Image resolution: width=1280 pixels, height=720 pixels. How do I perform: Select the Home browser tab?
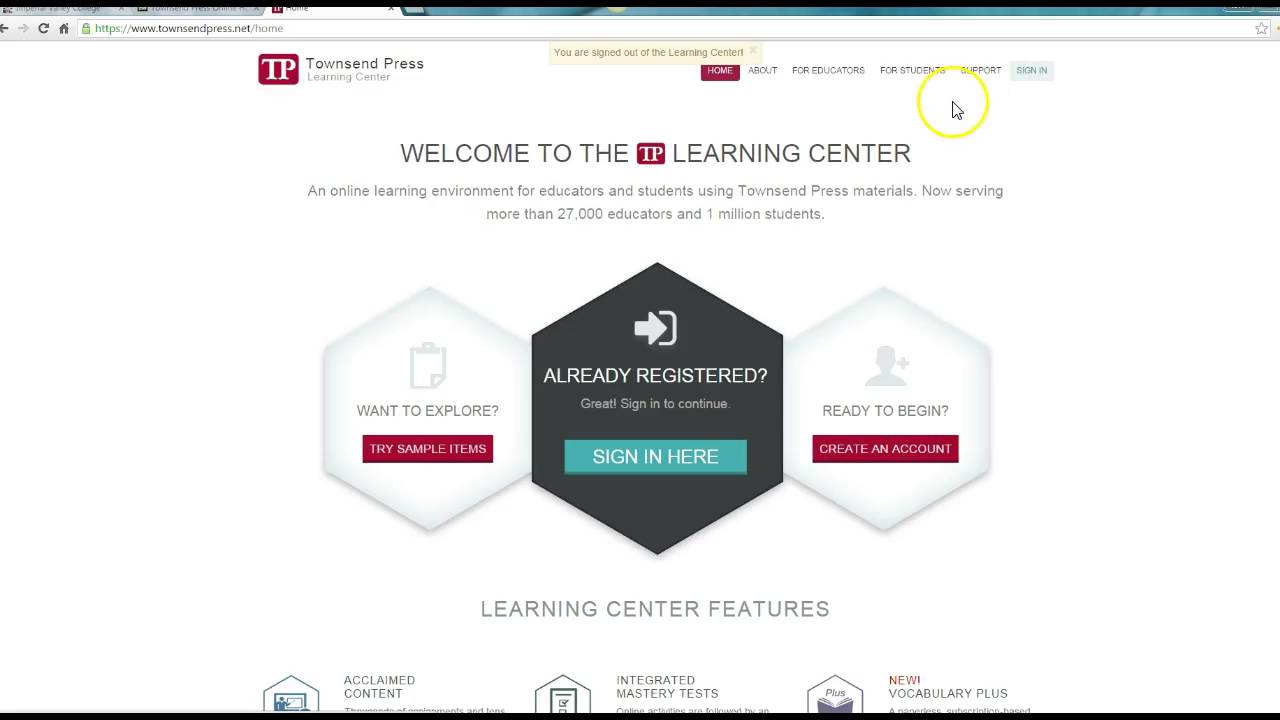click(x=332, y=8)
